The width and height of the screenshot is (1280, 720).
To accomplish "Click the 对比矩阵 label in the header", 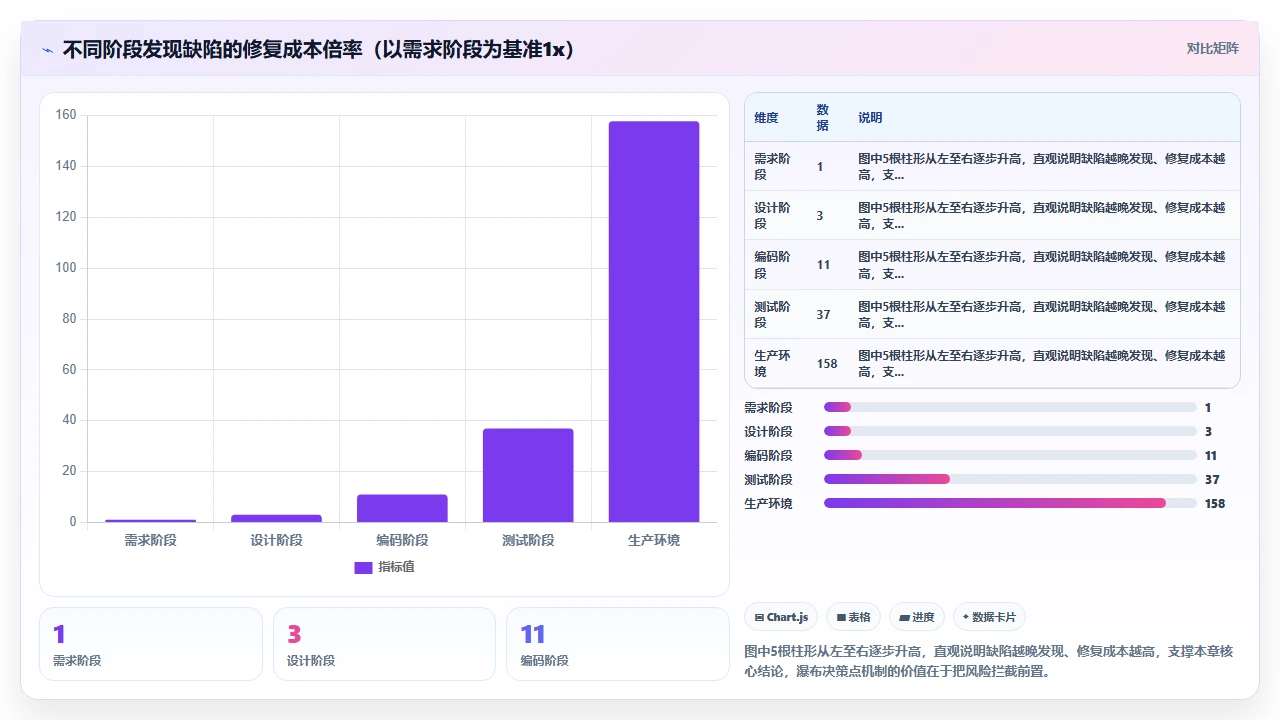I will (1212, 48).
